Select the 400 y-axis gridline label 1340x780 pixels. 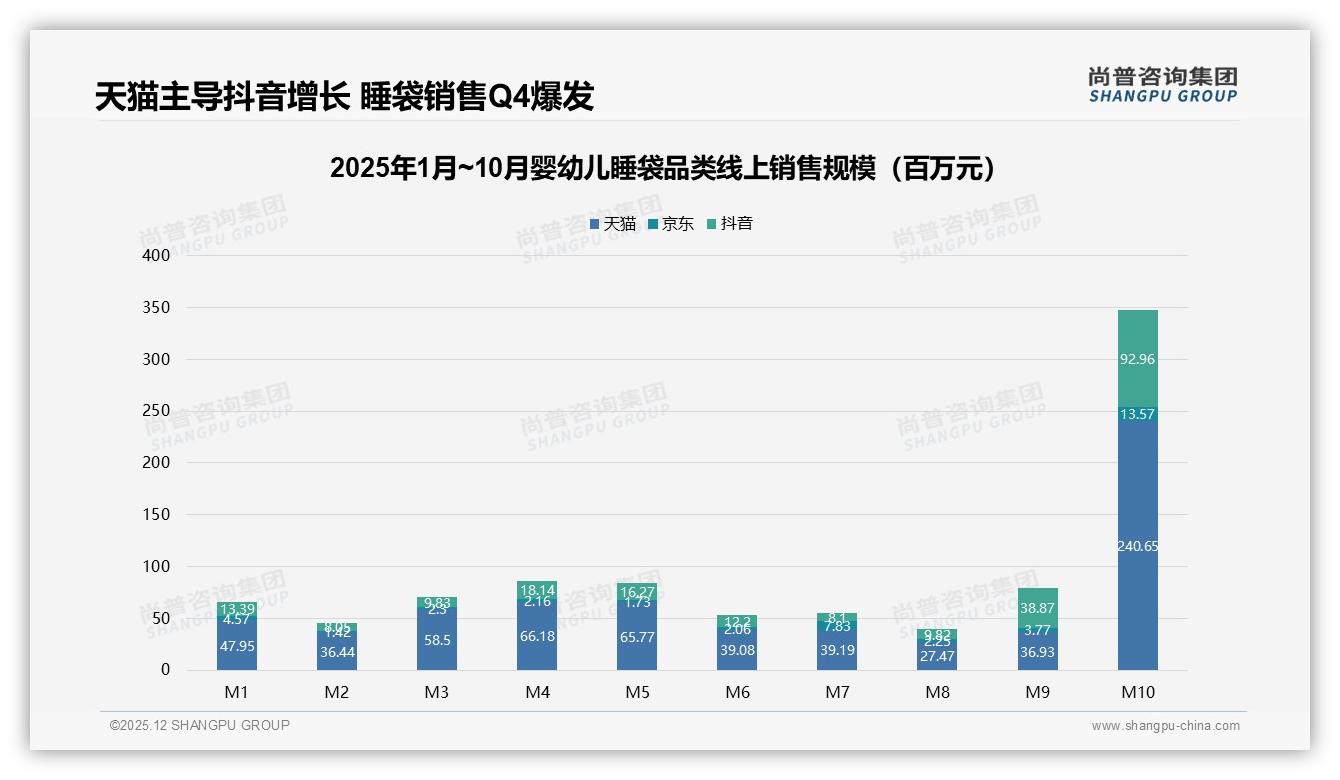pyautogui.click(x=157, y=255)
